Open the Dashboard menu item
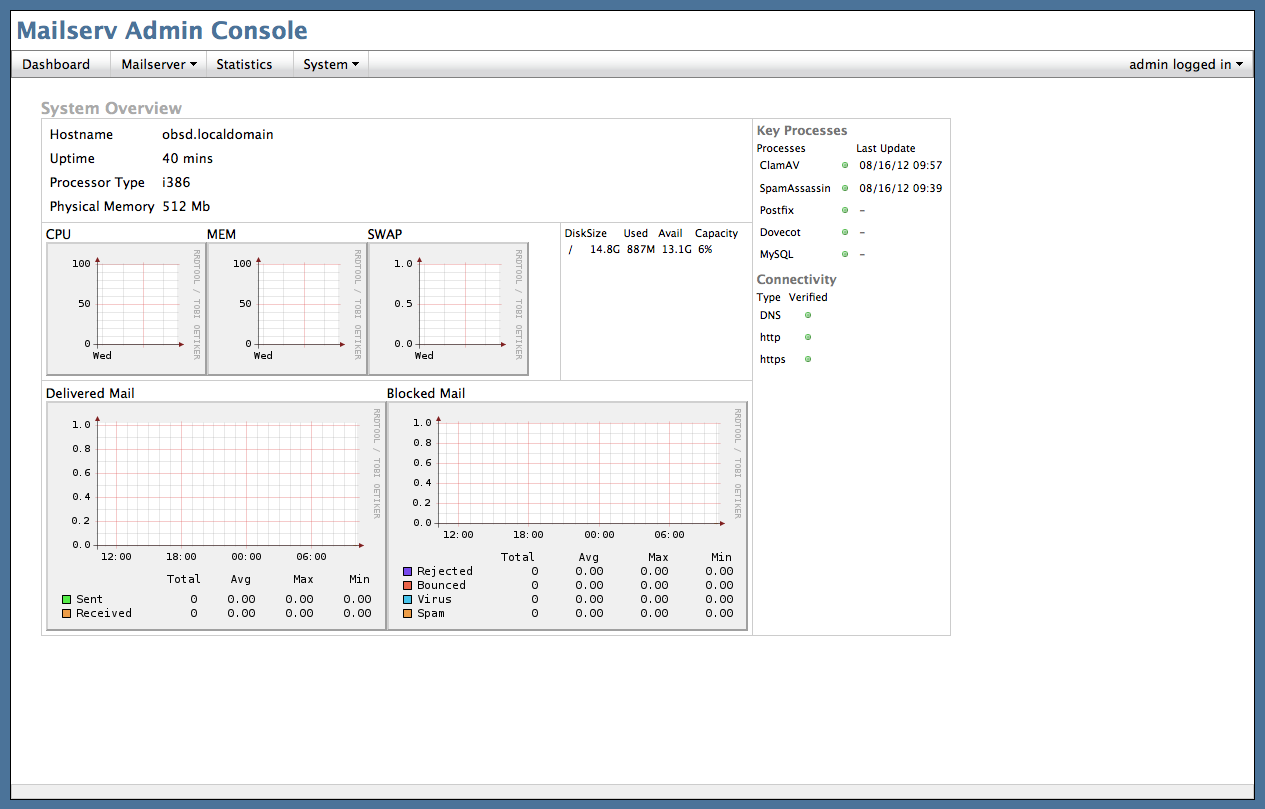 pos(56,64)
